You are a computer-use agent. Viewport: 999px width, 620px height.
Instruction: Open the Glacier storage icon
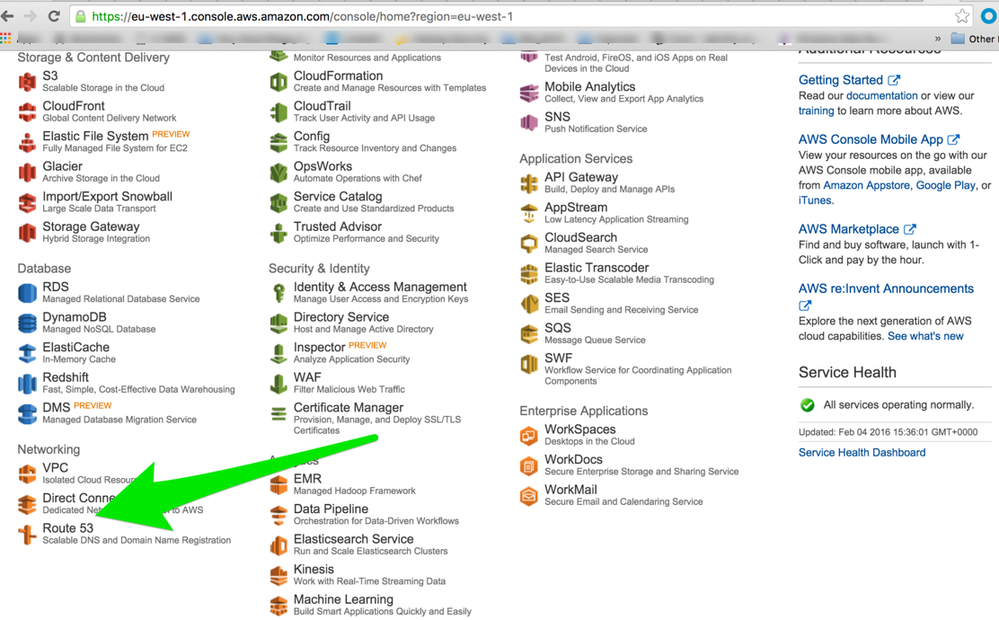(27, 172)
